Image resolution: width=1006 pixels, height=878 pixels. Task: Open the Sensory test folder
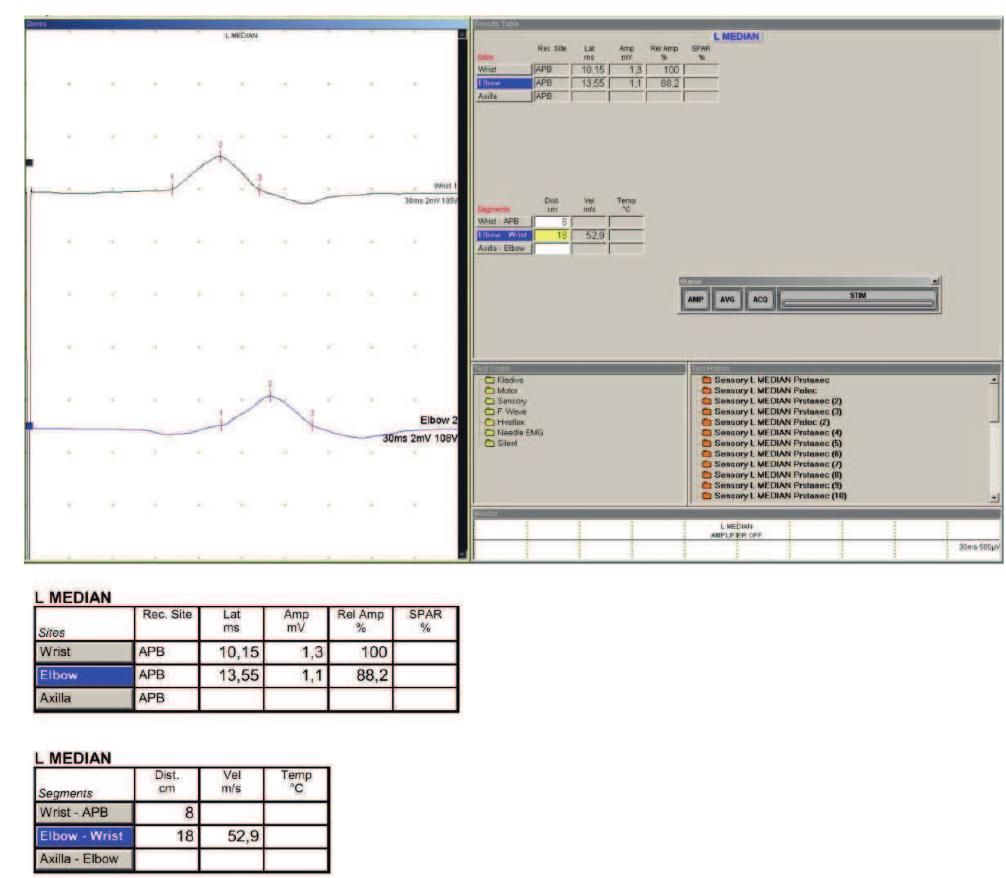510,402
